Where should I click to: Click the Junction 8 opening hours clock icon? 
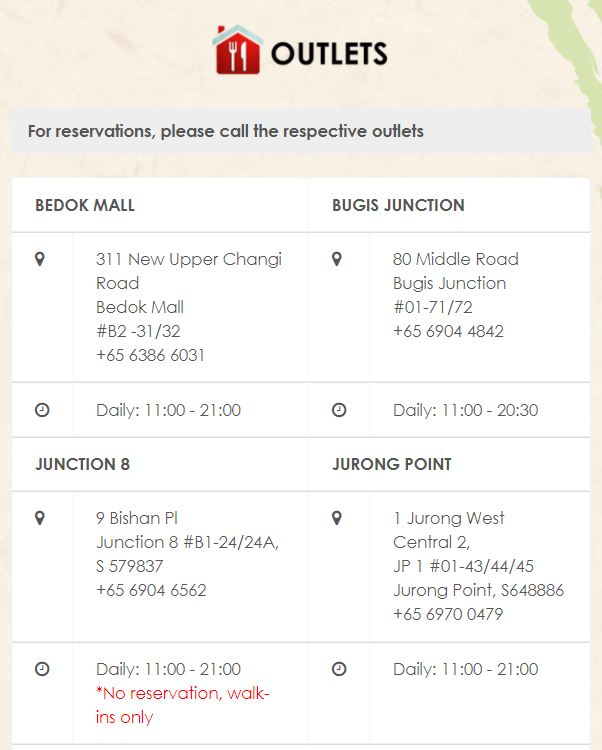coord(42,669)
